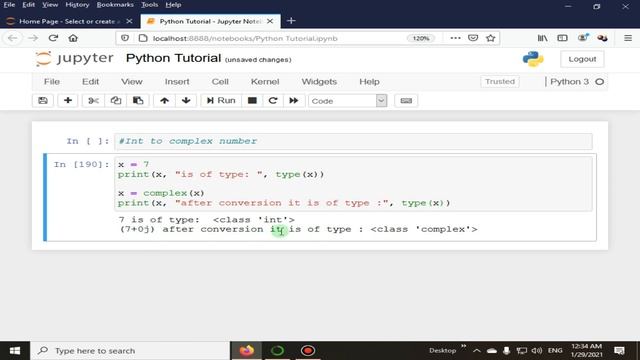Go to browser home page
640x360 pixels.
[73, 38]
